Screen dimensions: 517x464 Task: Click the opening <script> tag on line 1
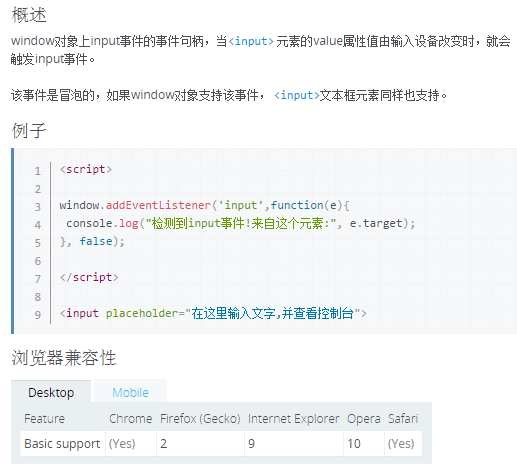(86, 169)
